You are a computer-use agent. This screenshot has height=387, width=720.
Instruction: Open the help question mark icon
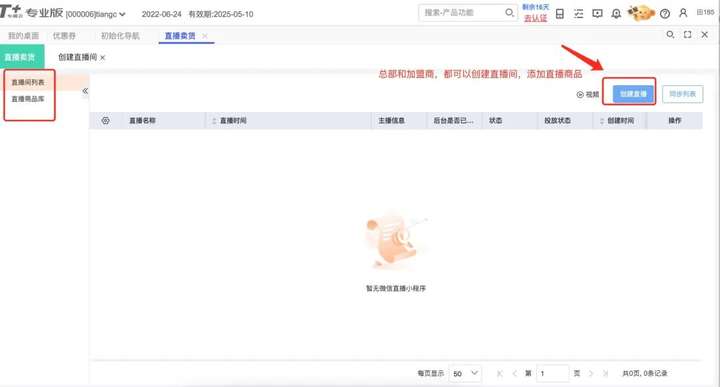click(664, 14)
